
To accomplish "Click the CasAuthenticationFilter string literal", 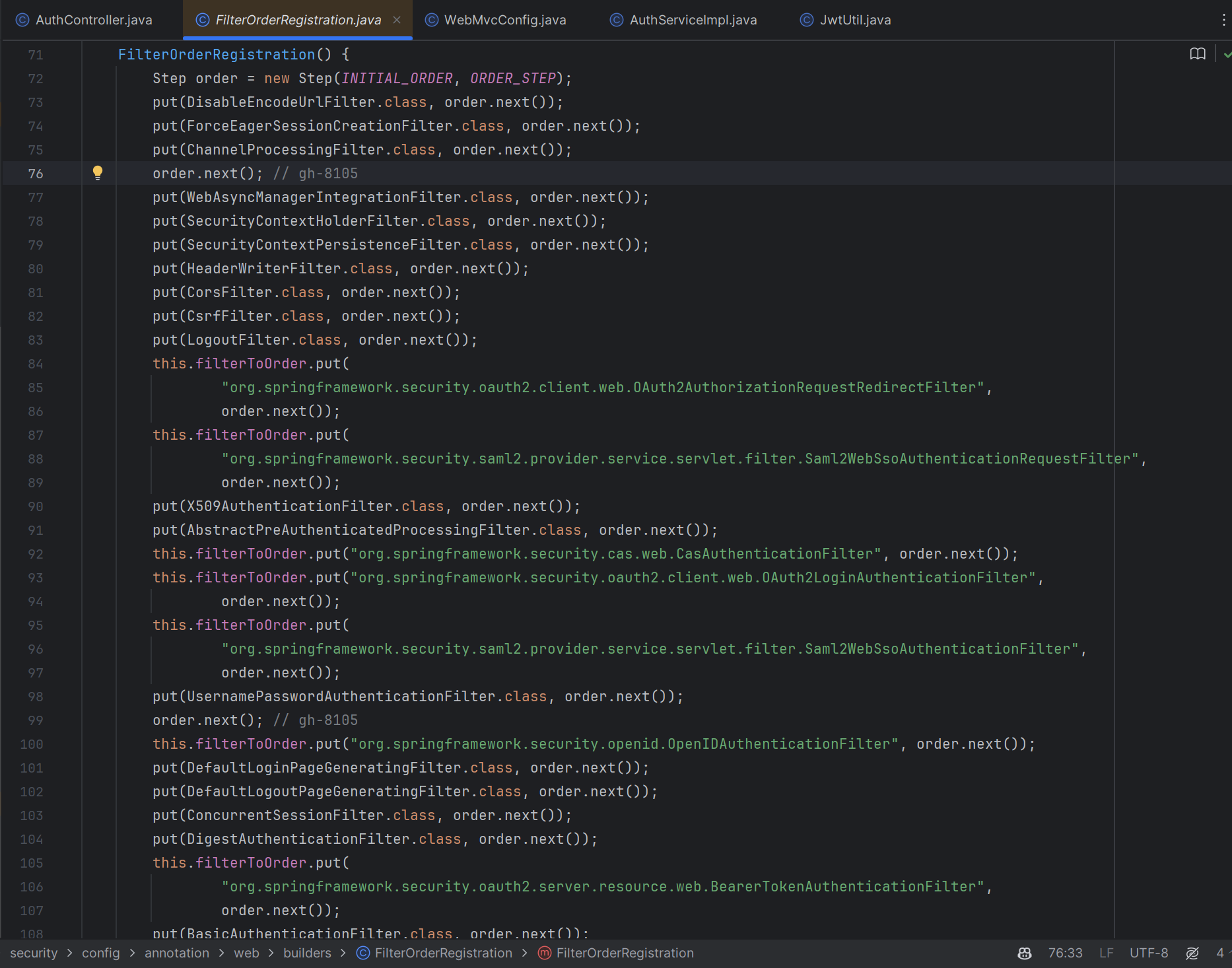I will click(616, 554).
